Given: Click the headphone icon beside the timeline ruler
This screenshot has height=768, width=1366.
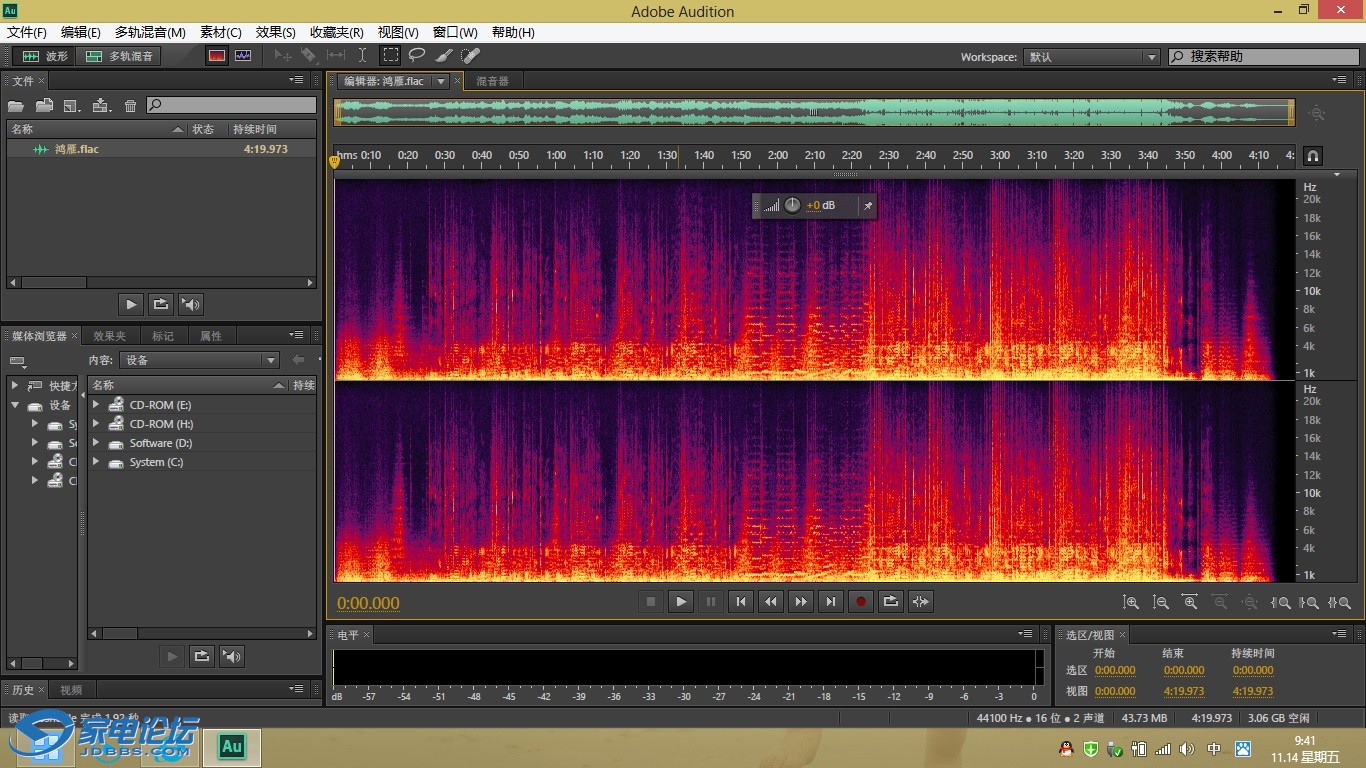Looking at the screenshot, I should (x=1313, y=156).
